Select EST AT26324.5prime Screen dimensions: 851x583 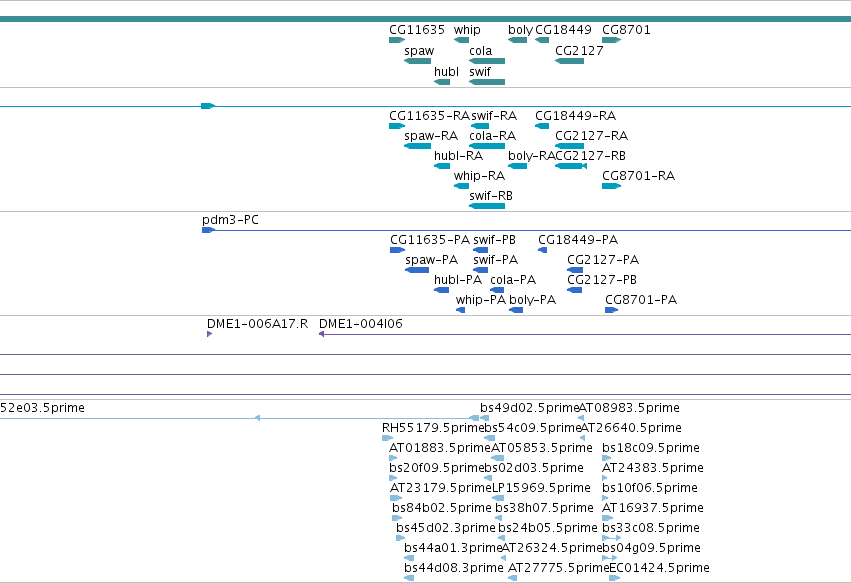click(504, 558)
